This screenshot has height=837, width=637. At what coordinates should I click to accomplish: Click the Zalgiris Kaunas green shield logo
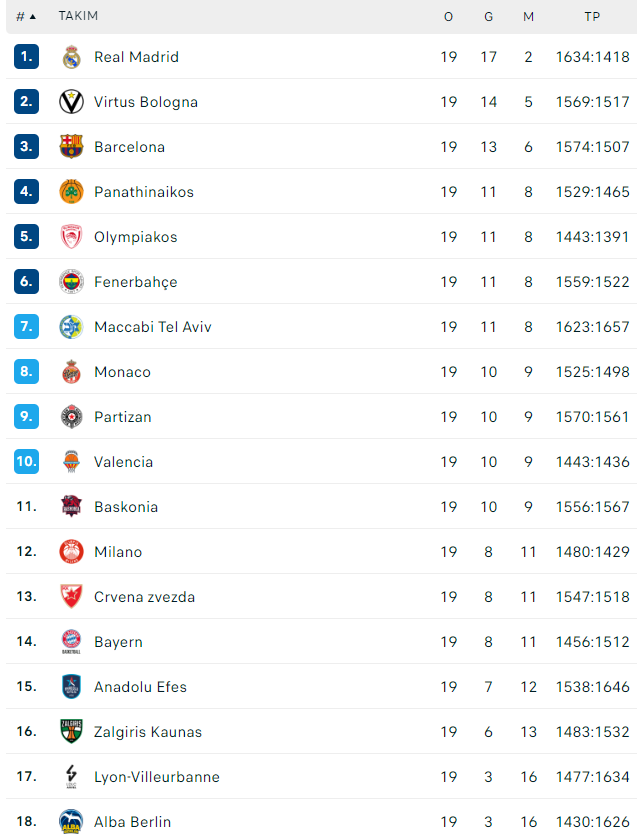pos(71,732)
